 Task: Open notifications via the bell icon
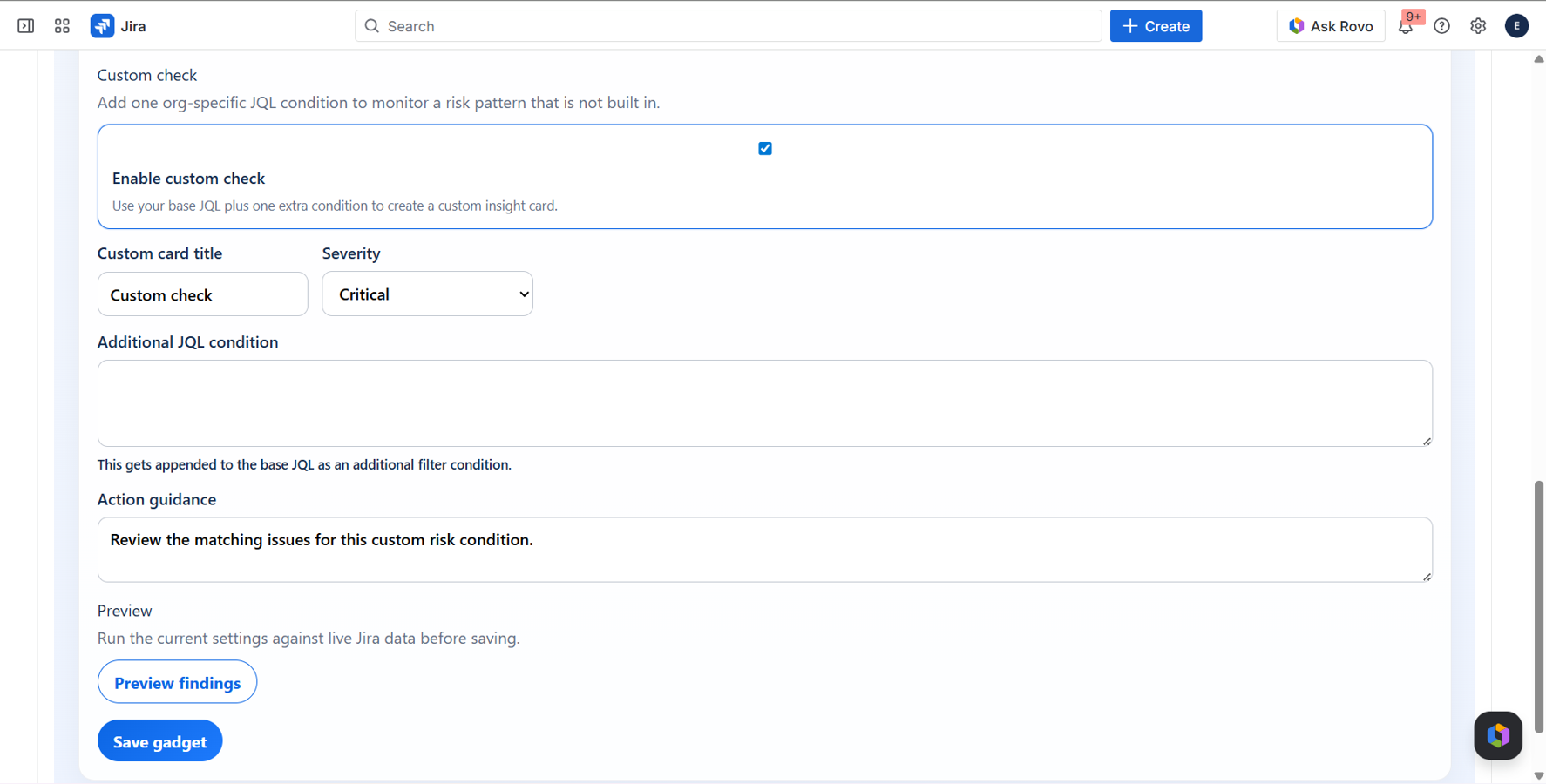pyautogui.click(x=1406, y=26)
